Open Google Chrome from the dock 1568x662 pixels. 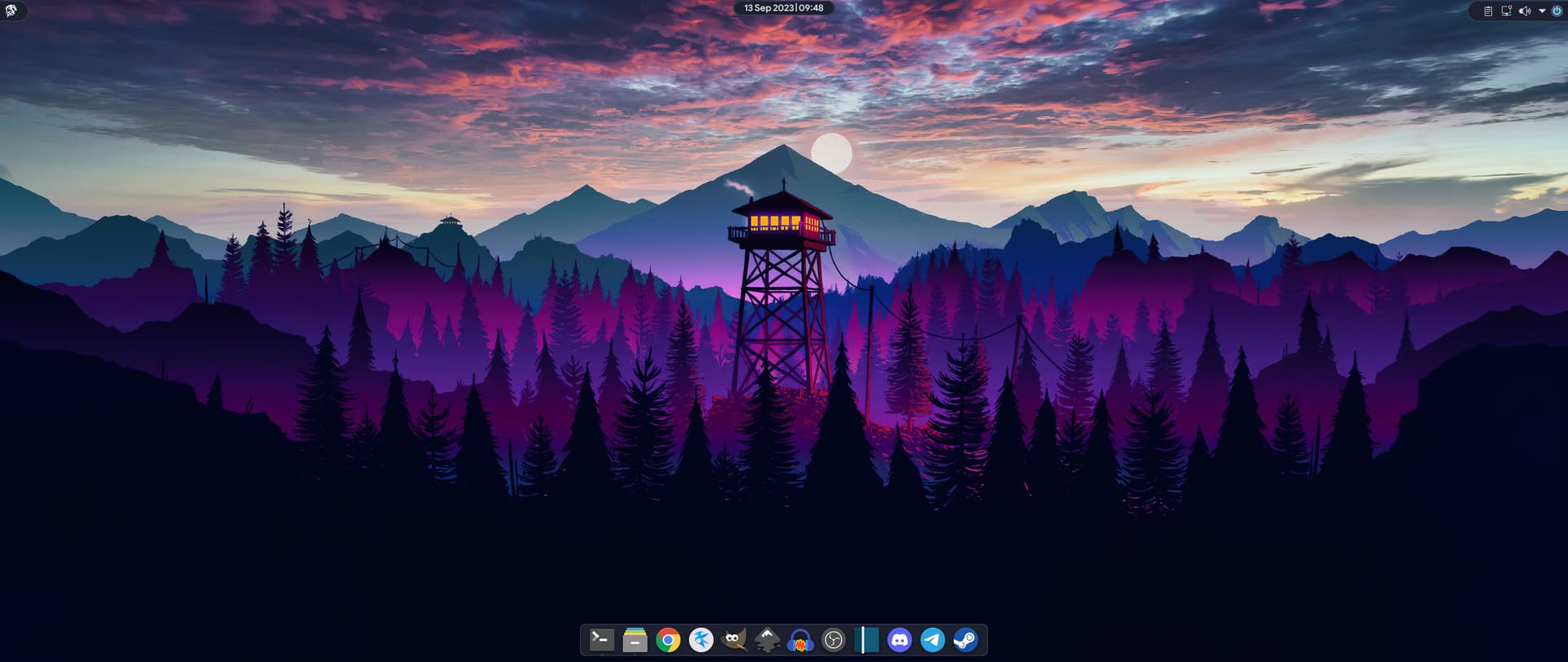[668, 640]
